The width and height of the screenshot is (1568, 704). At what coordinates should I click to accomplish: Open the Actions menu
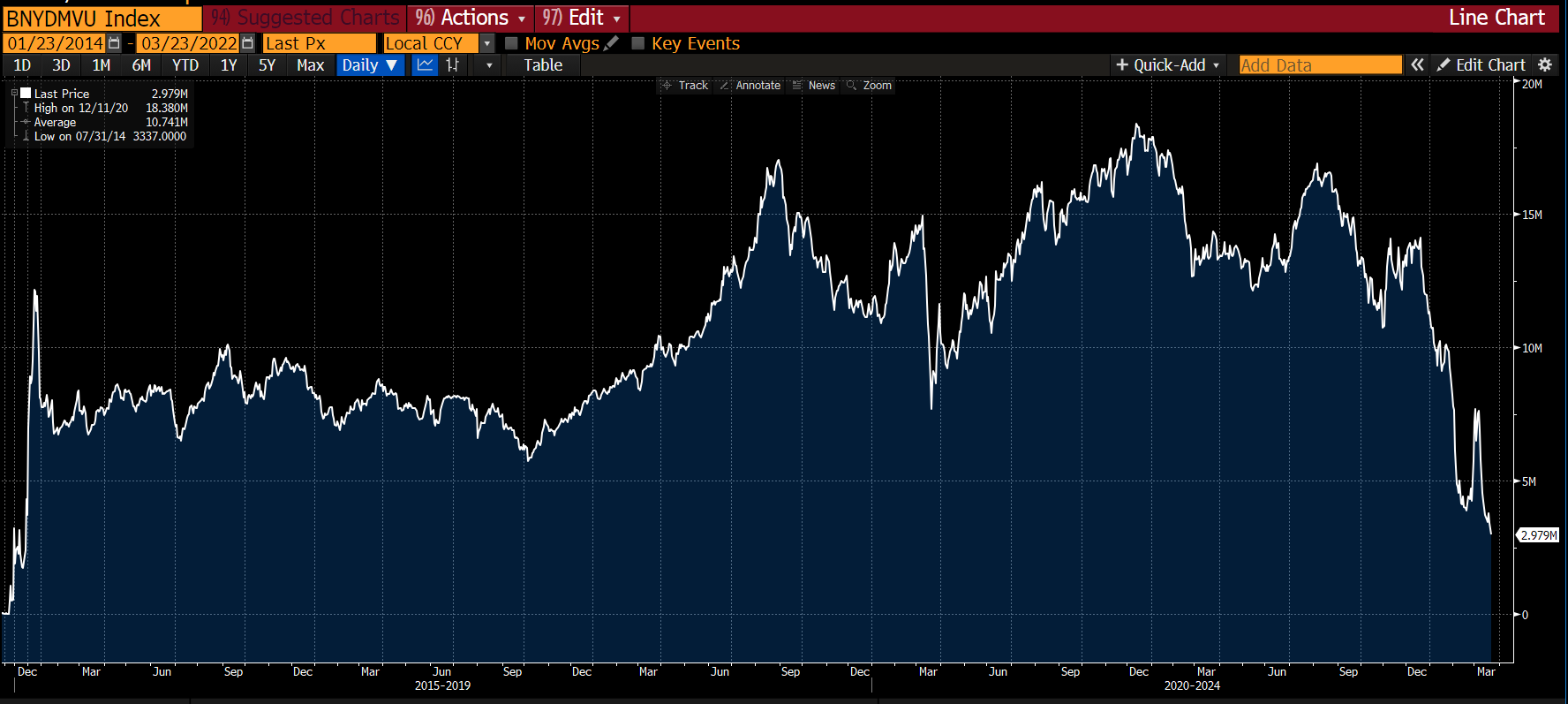tap(471, 18)
